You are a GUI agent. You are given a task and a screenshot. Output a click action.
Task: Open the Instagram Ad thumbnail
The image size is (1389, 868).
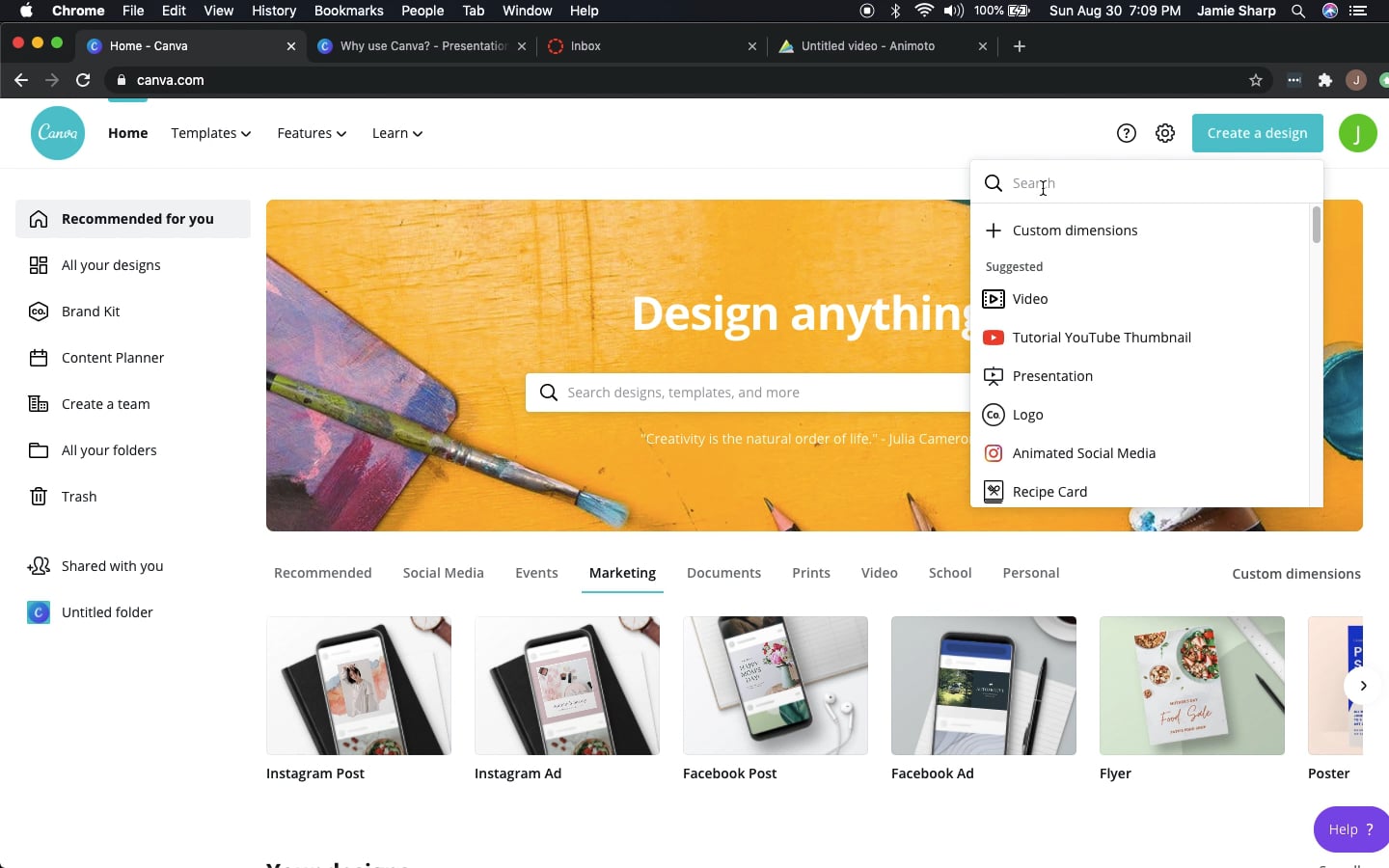(567, 686)
